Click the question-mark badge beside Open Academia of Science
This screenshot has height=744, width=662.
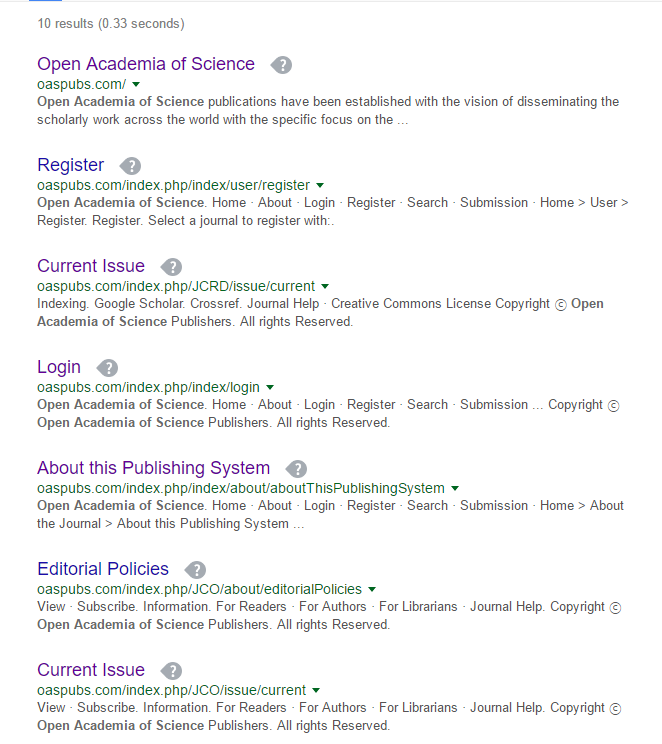click(281, 65)
